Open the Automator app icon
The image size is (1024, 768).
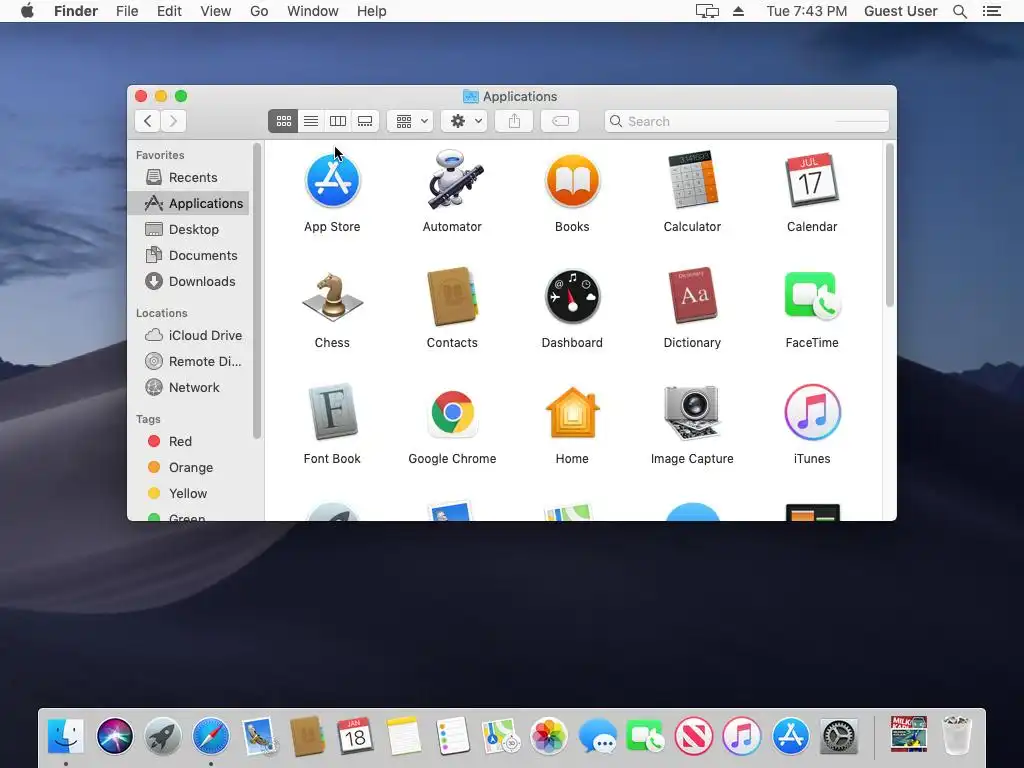pos(455,180)
